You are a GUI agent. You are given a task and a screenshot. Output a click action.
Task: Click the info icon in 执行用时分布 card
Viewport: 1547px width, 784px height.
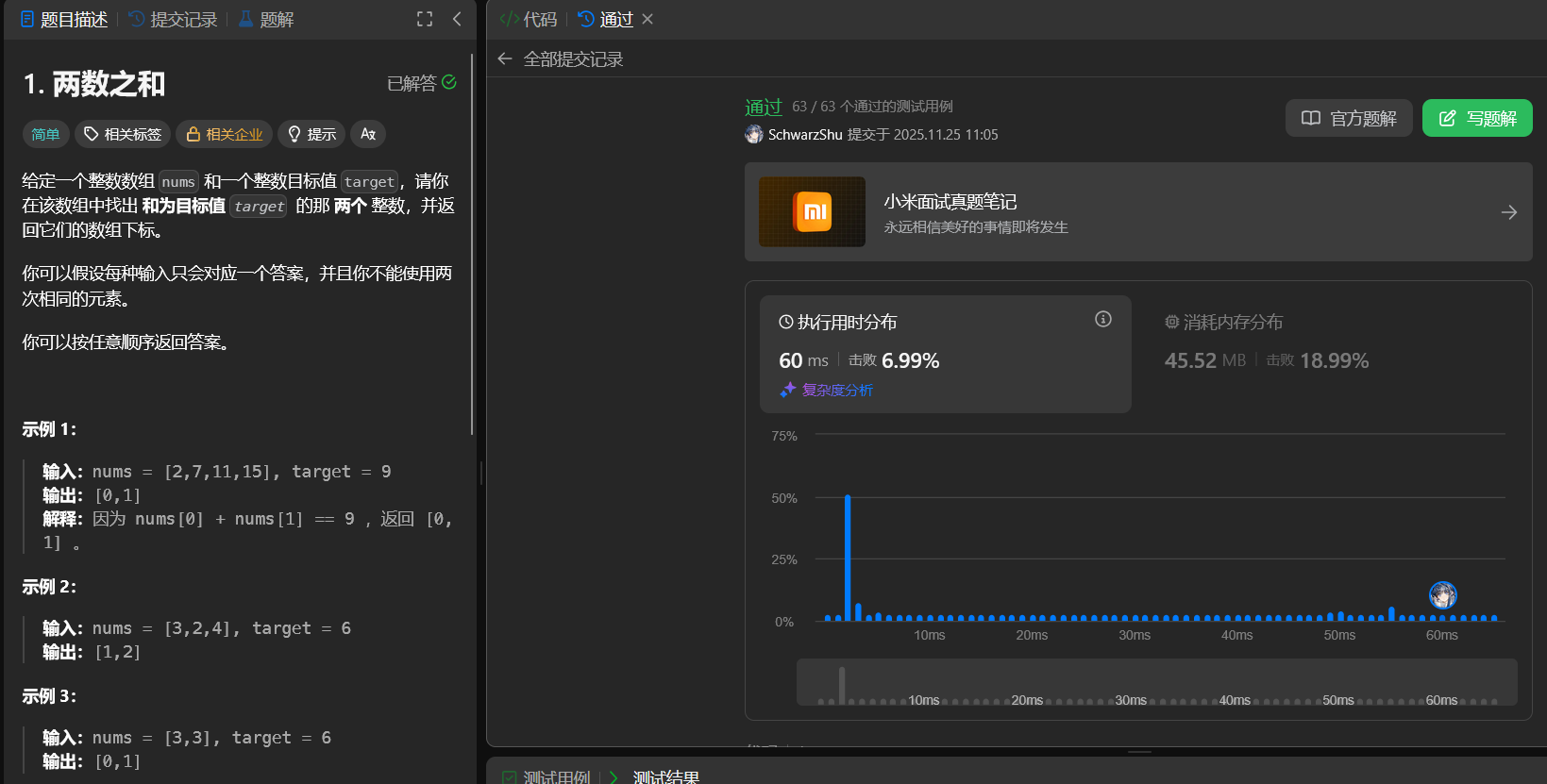[1102, 320]
